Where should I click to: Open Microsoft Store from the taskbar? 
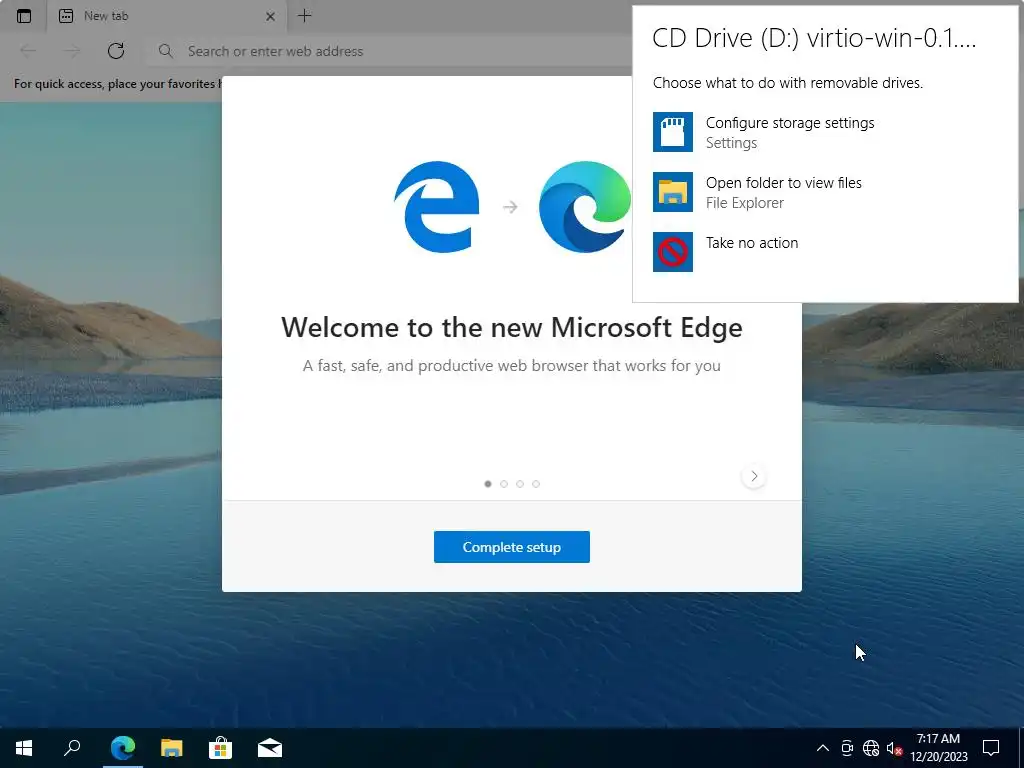click(221, 748)
